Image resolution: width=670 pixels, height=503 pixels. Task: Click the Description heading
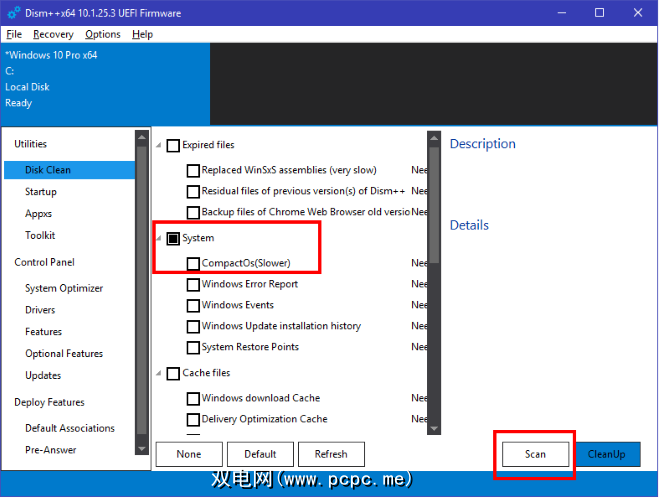click(483, 144)
